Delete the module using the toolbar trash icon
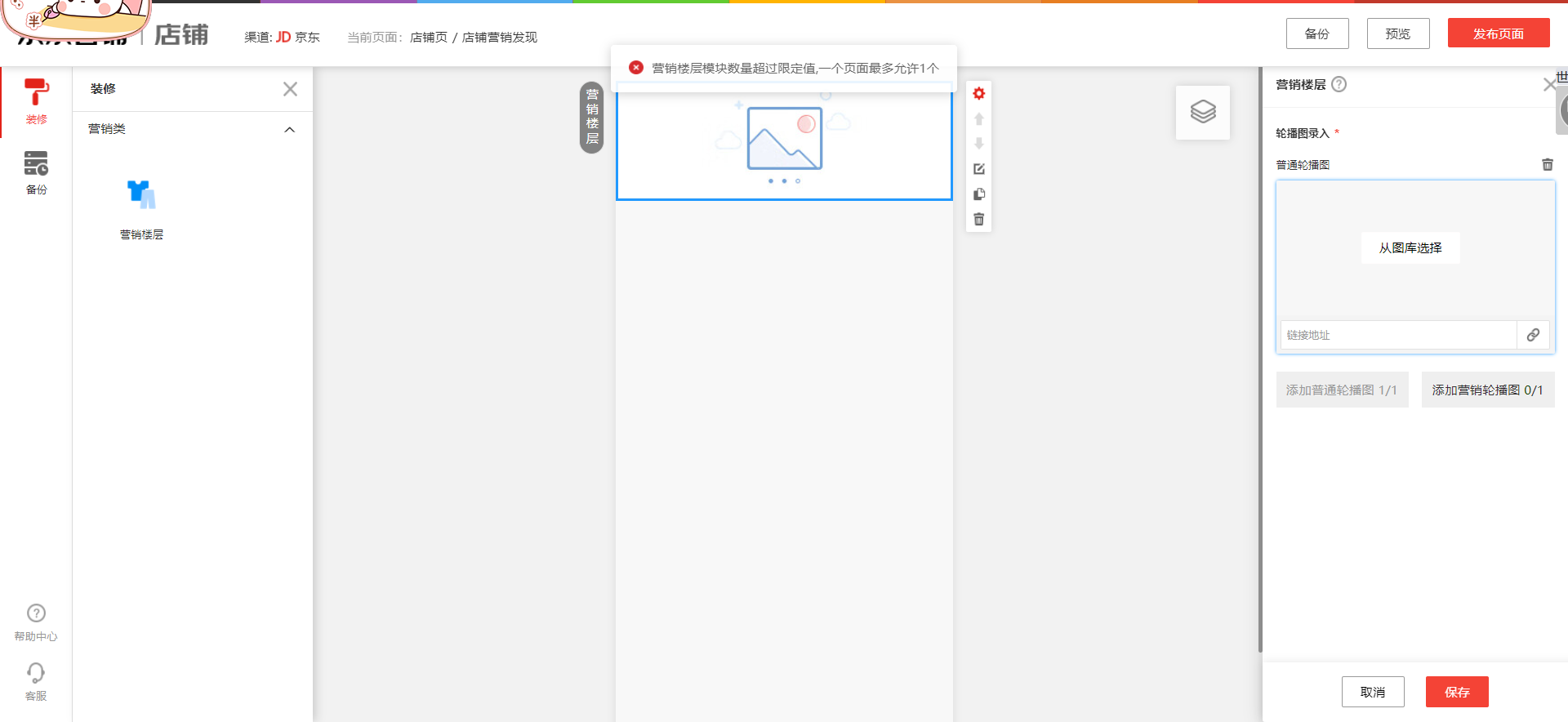 tap(978, 220)
